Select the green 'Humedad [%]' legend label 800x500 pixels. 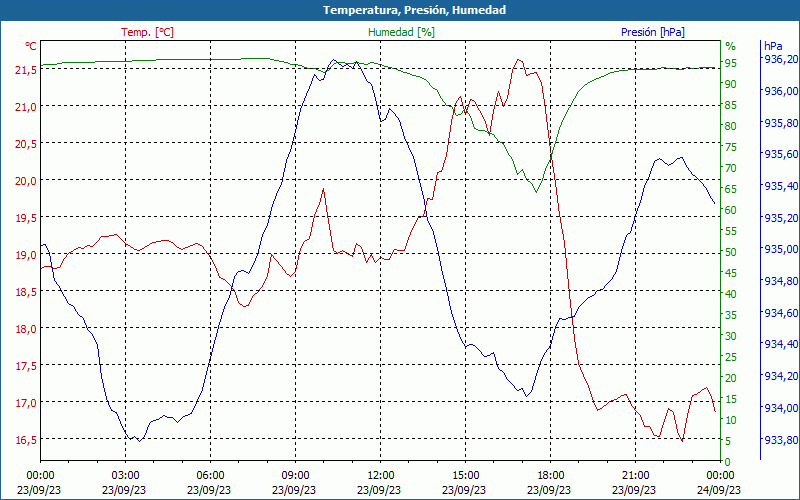[x=401, y=32]
